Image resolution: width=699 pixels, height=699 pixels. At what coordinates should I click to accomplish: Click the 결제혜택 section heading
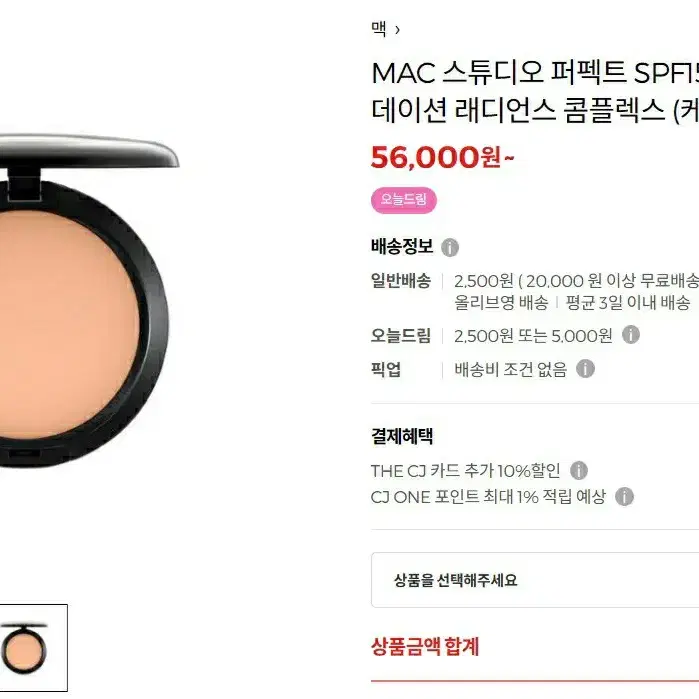[x=402, y=436]
